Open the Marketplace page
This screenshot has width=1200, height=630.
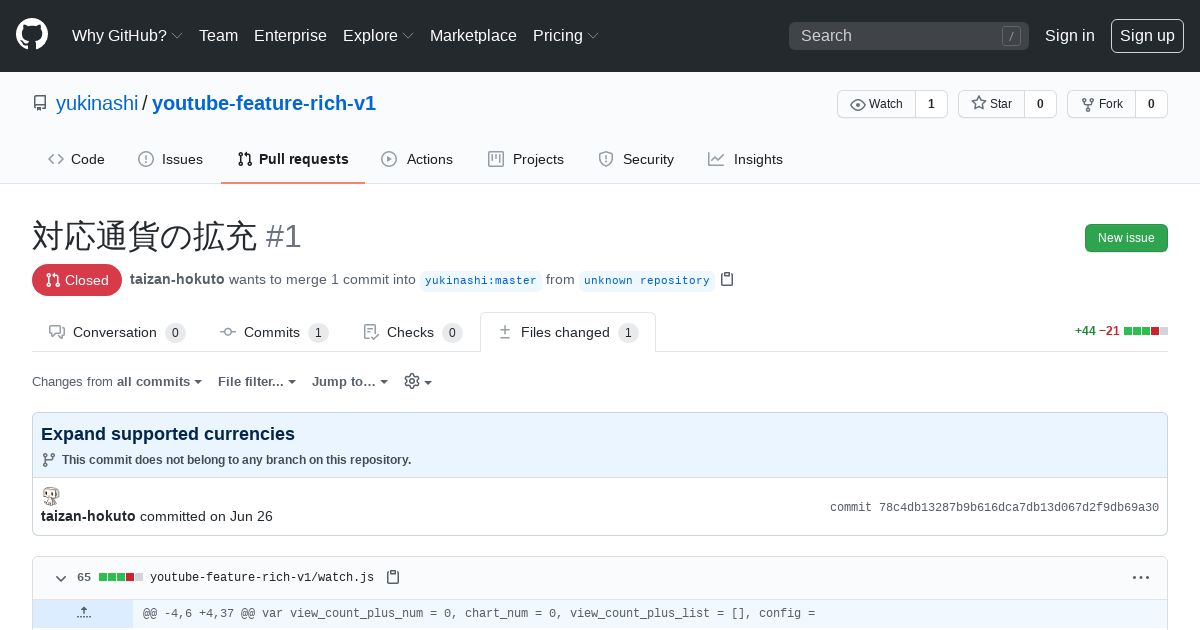tap(473, 35)
